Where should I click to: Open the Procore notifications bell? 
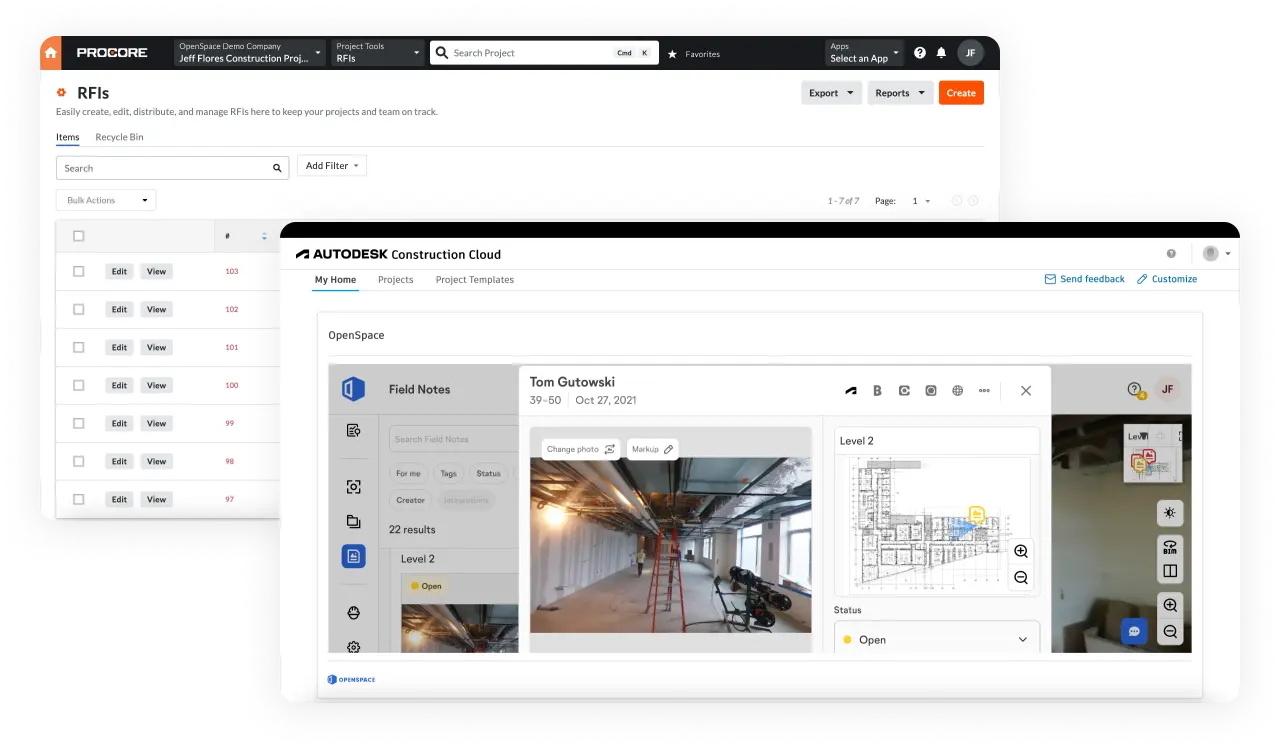point(941,53)
